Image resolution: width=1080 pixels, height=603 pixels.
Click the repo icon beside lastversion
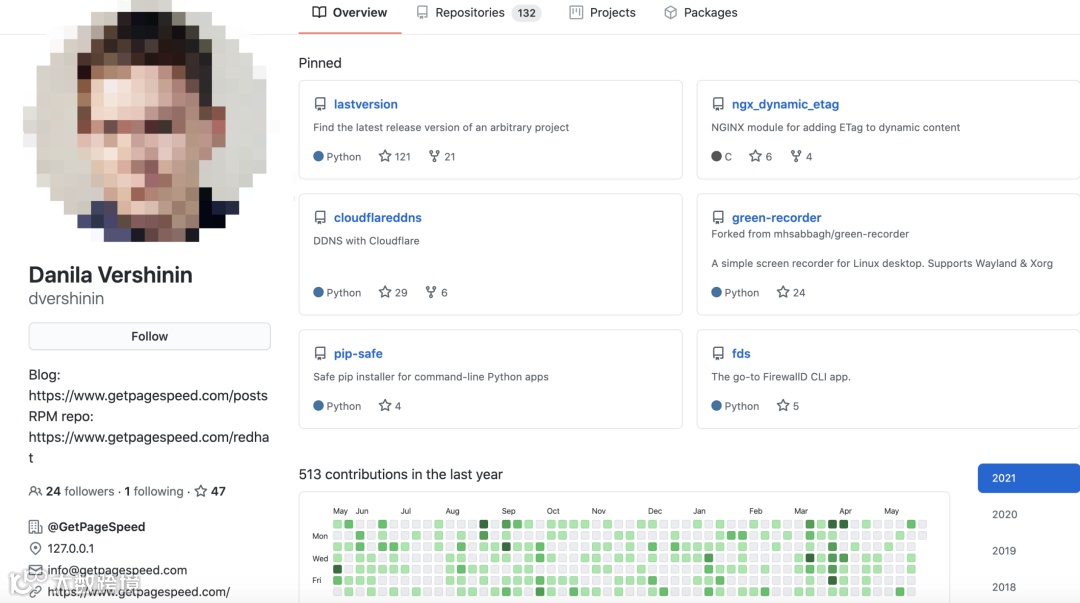pyautogui.click(x=320, y=104)
